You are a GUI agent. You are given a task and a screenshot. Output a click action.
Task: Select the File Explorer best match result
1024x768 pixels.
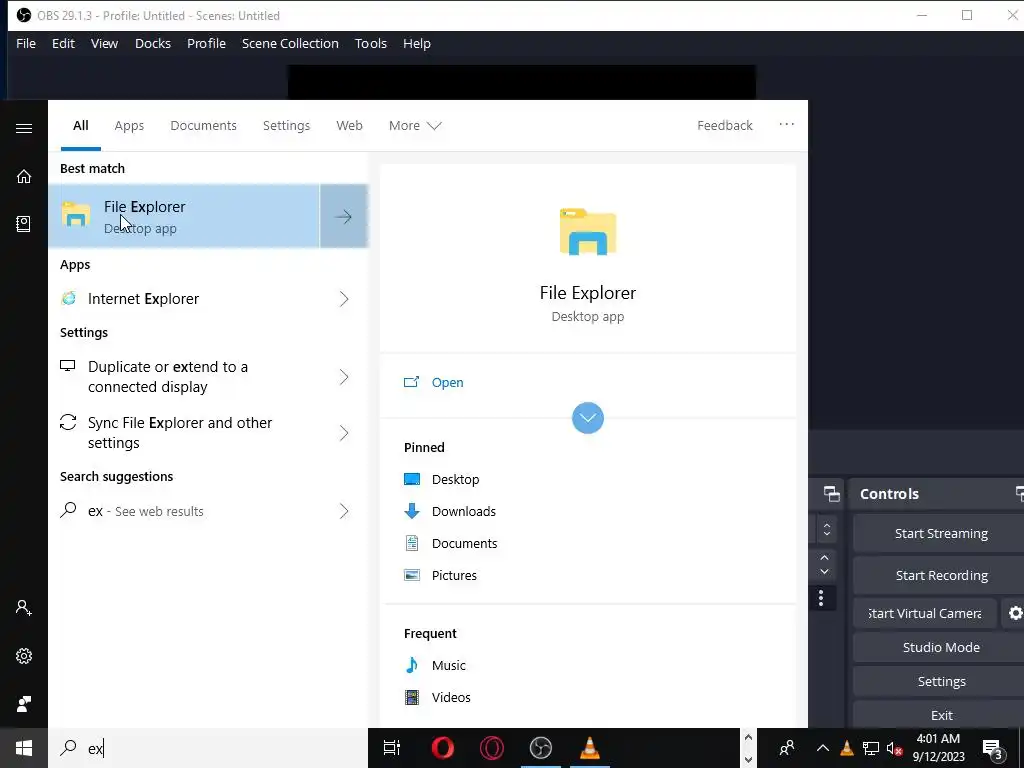click(x=184, y=216)
